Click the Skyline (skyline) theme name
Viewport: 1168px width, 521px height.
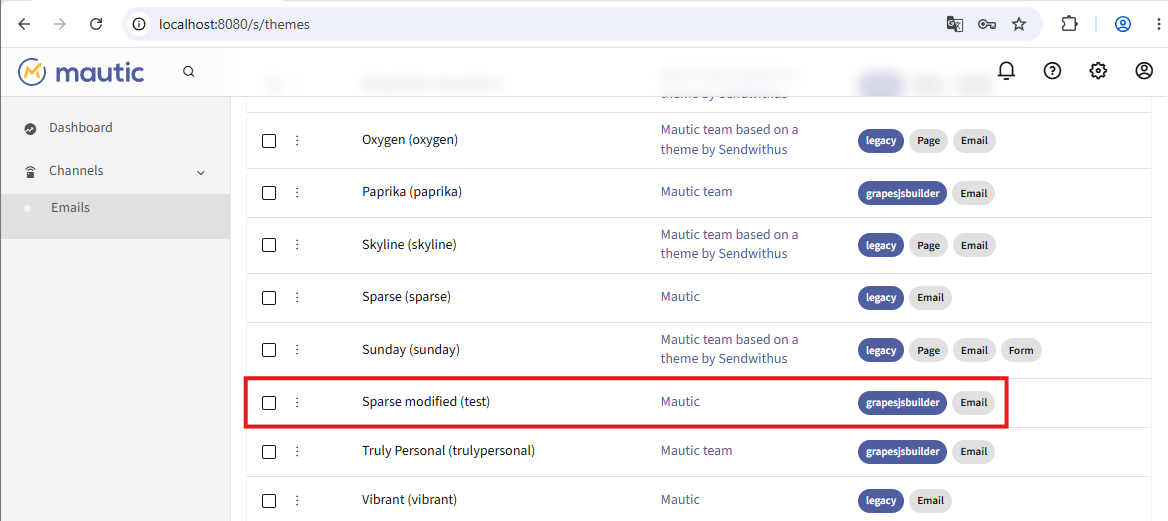coord(409,244)
